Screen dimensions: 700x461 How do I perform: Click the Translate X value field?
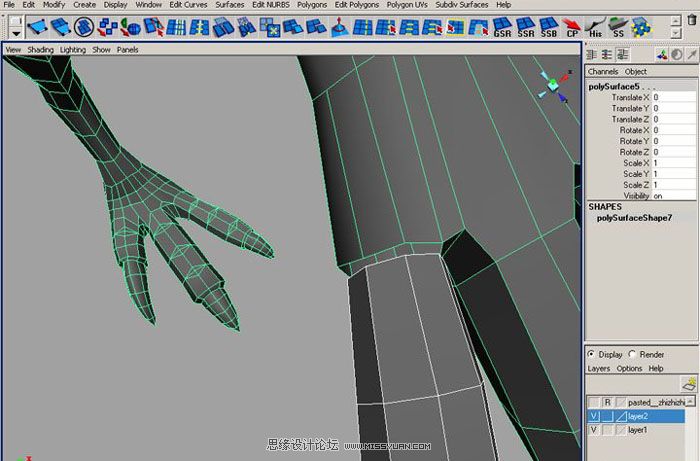click(x=665, y=97)
